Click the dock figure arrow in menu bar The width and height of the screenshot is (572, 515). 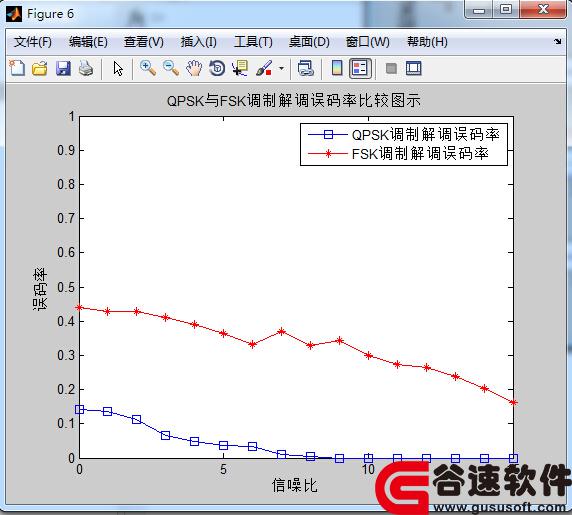coord(557,41)
